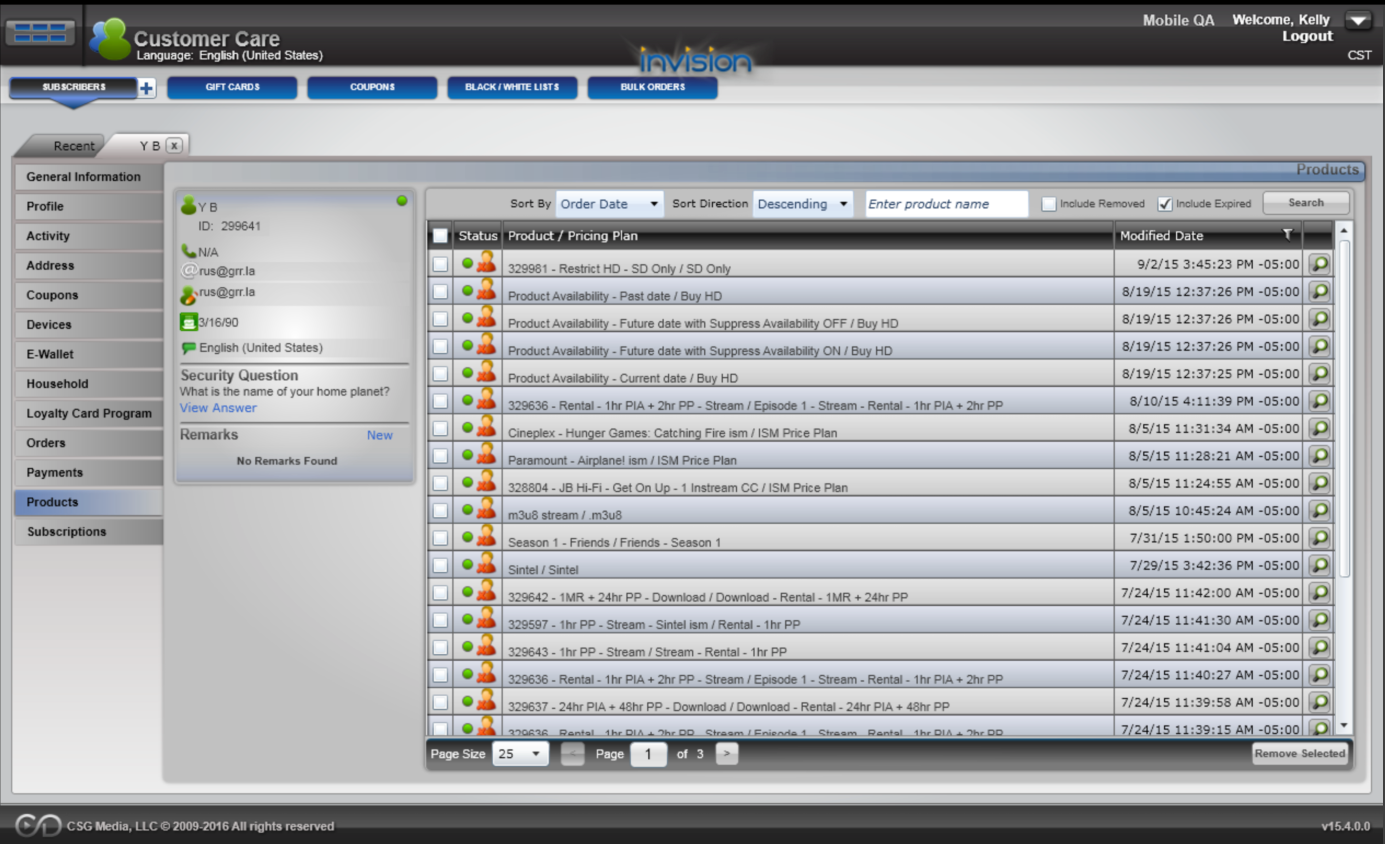
Task: Close the Y B subscriber tab
Action: click(174, 145)
